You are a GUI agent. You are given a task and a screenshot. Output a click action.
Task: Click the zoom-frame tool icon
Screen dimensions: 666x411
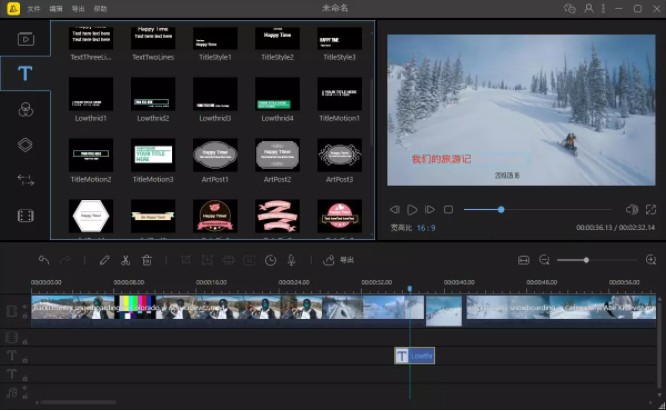tap(207, 260)
